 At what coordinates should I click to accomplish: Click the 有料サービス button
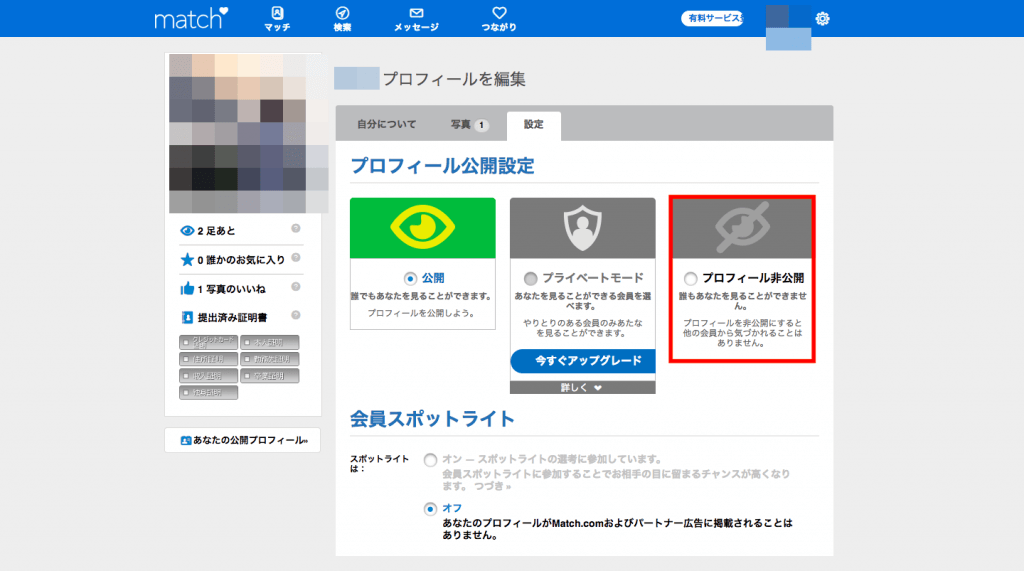712,18
